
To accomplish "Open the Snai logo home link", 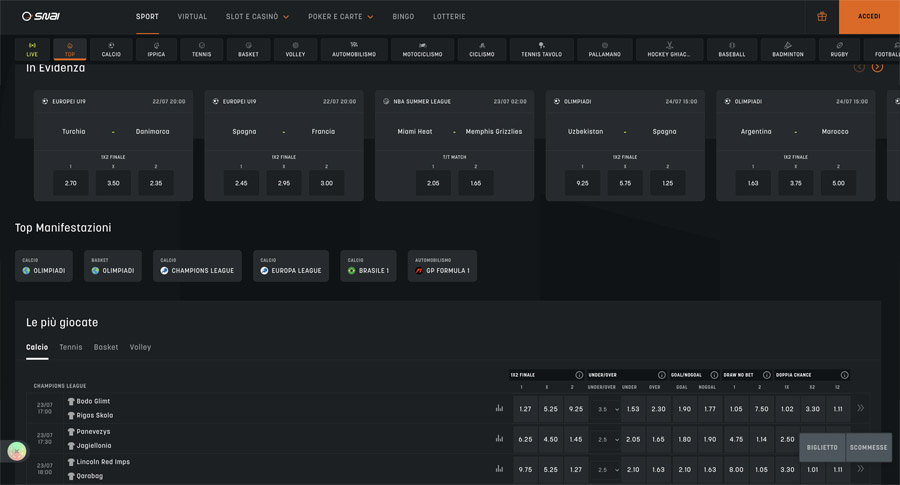I will [x=40, y=16].
